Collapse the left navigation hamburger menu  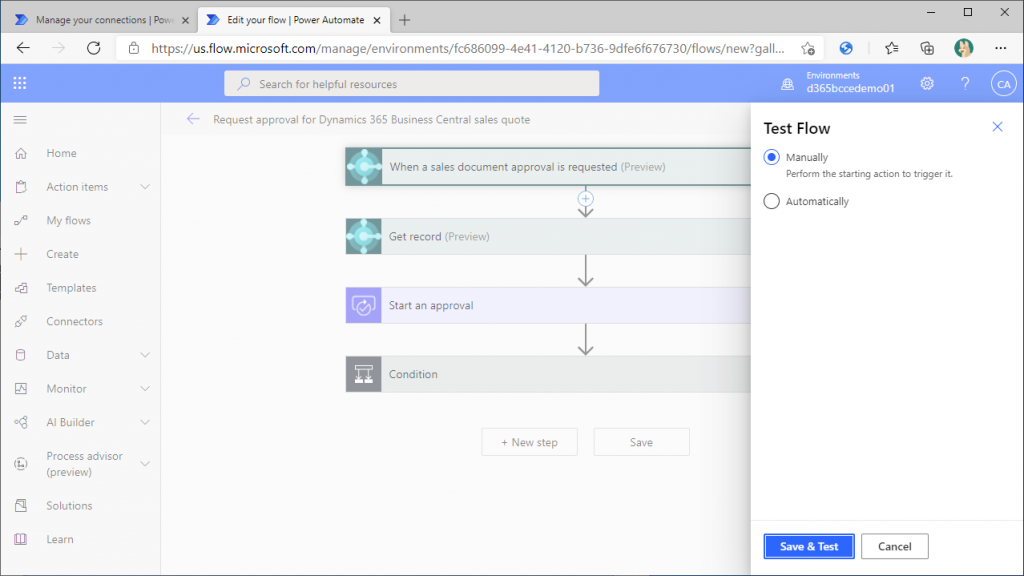(x=20, y=120)
